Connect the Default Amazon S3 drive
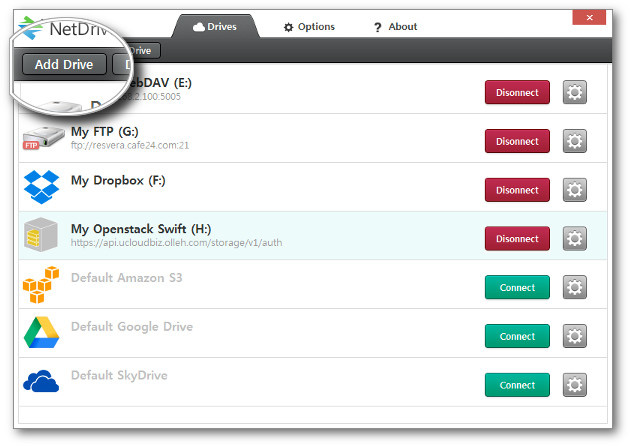Viewport: 630px width, 446px height. 517,287
